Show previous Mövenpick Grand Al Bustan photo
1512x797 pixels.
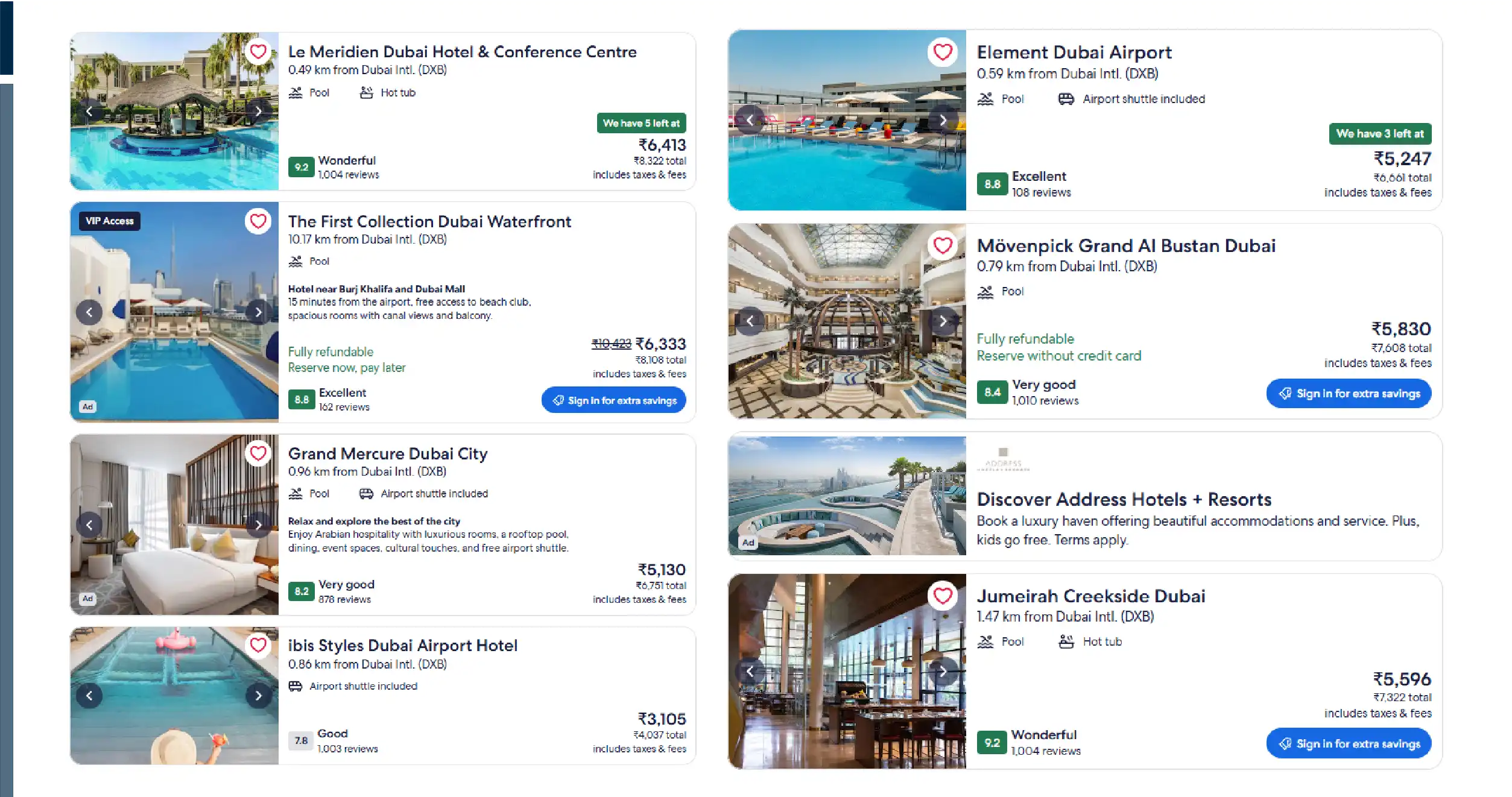click(750, 321)
